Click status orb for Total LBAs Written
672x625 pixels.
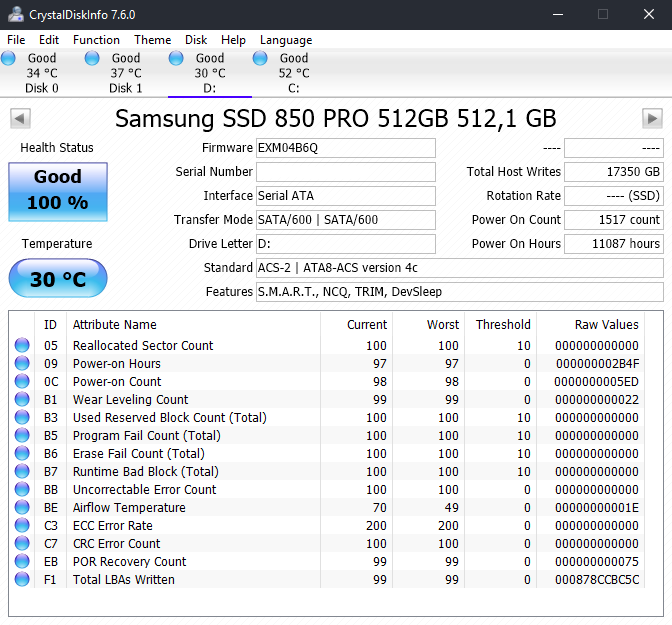(x=22, y=579)
